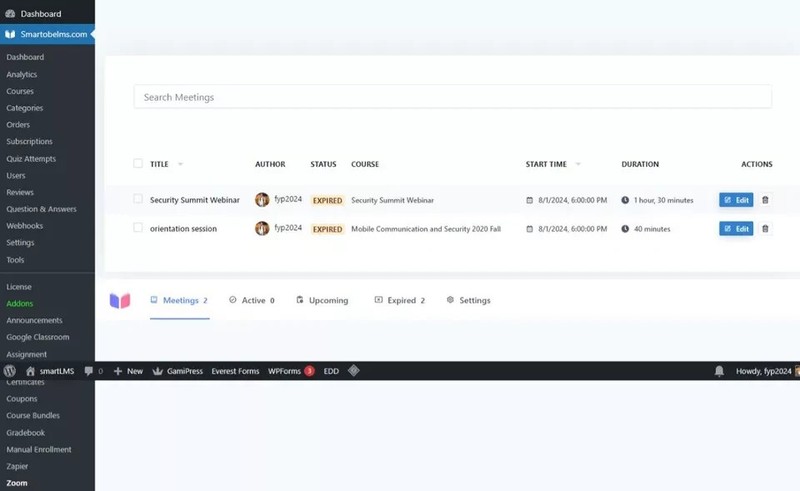
Task: Click the Security Summit Webinar course cell
Action: click(392, 201)
